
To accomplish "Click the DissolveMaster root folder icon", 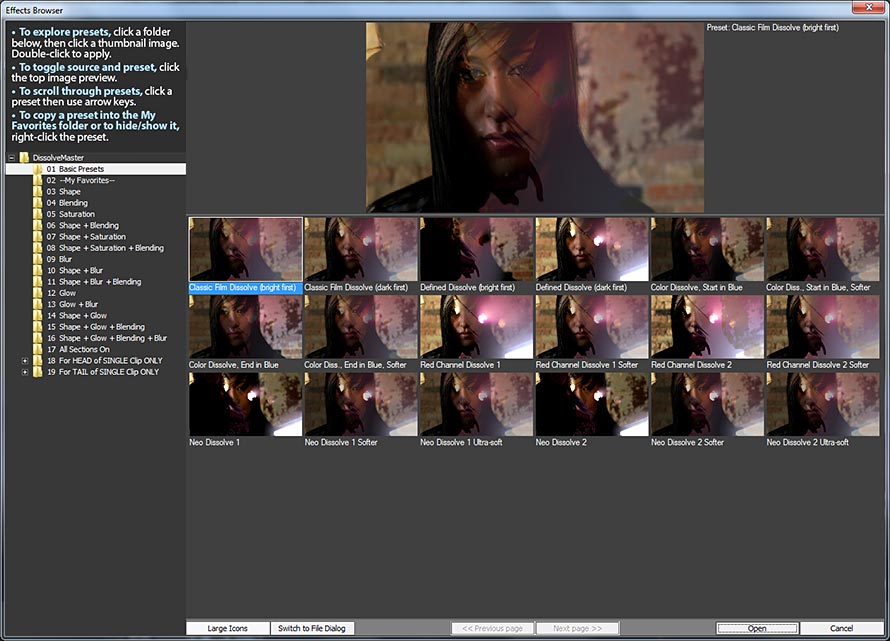I will tap(25, 158).
